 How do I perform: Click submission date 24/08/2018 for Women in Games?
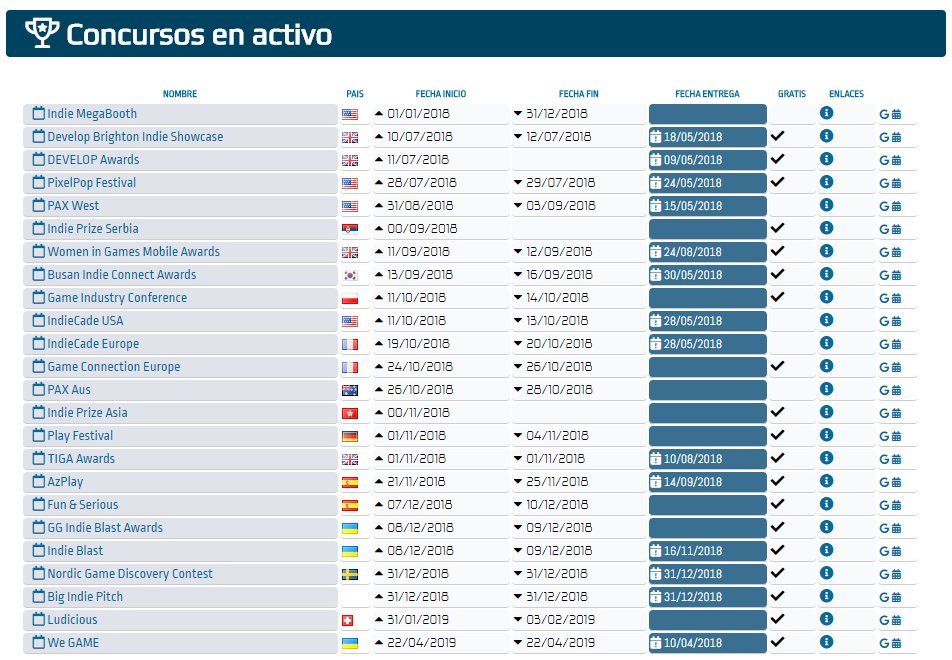pos(693,251)
